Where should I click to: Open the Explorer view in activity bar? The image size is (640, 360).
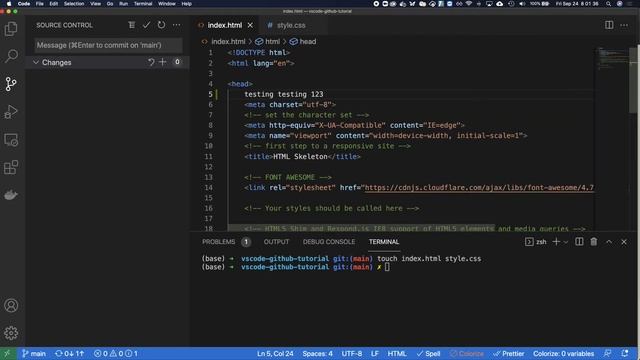pyautogui.click(x=11, y=29)
